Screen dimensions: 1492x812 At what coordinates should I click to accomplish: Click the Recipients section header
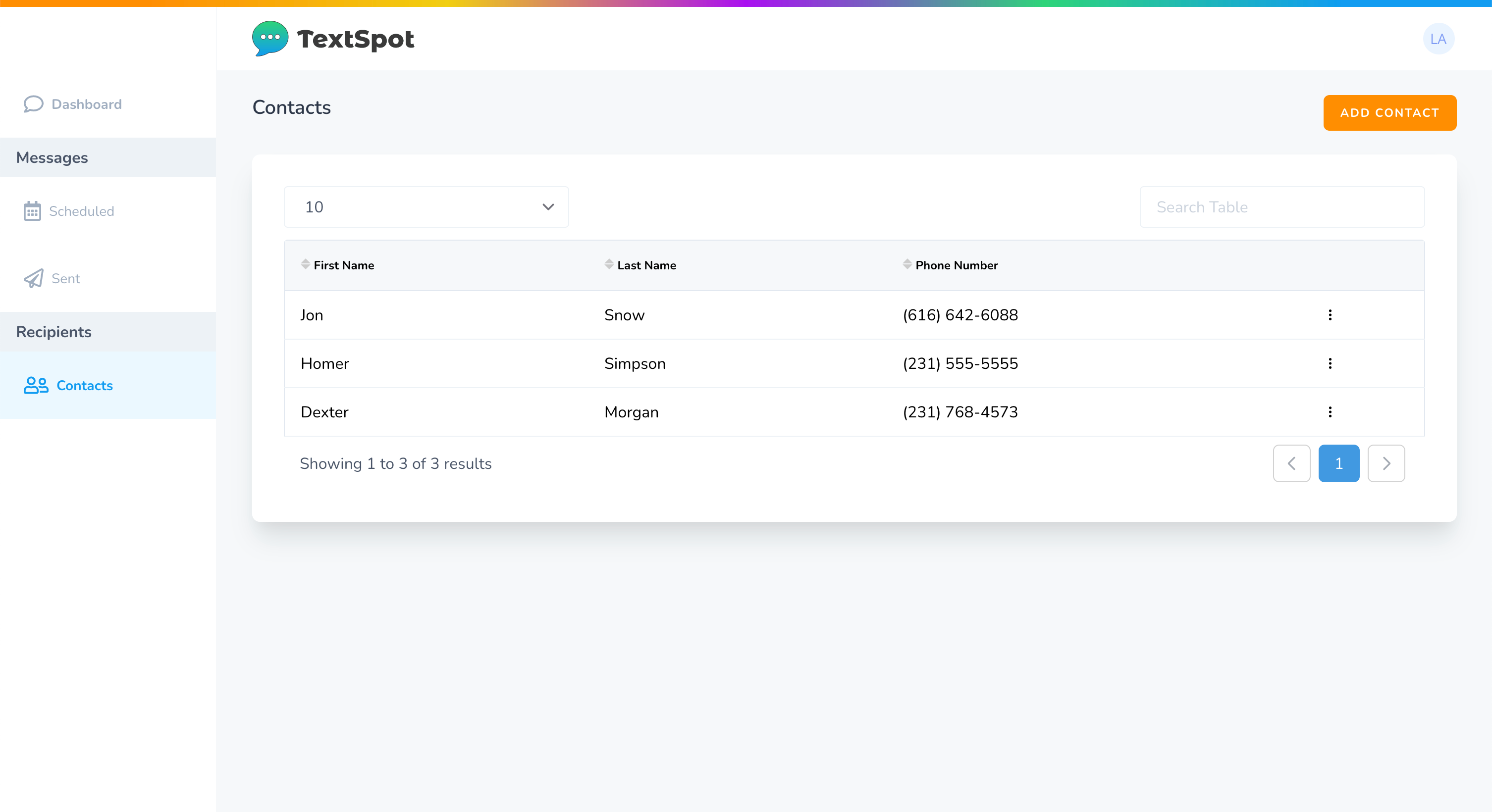click(x=54, y=332)
